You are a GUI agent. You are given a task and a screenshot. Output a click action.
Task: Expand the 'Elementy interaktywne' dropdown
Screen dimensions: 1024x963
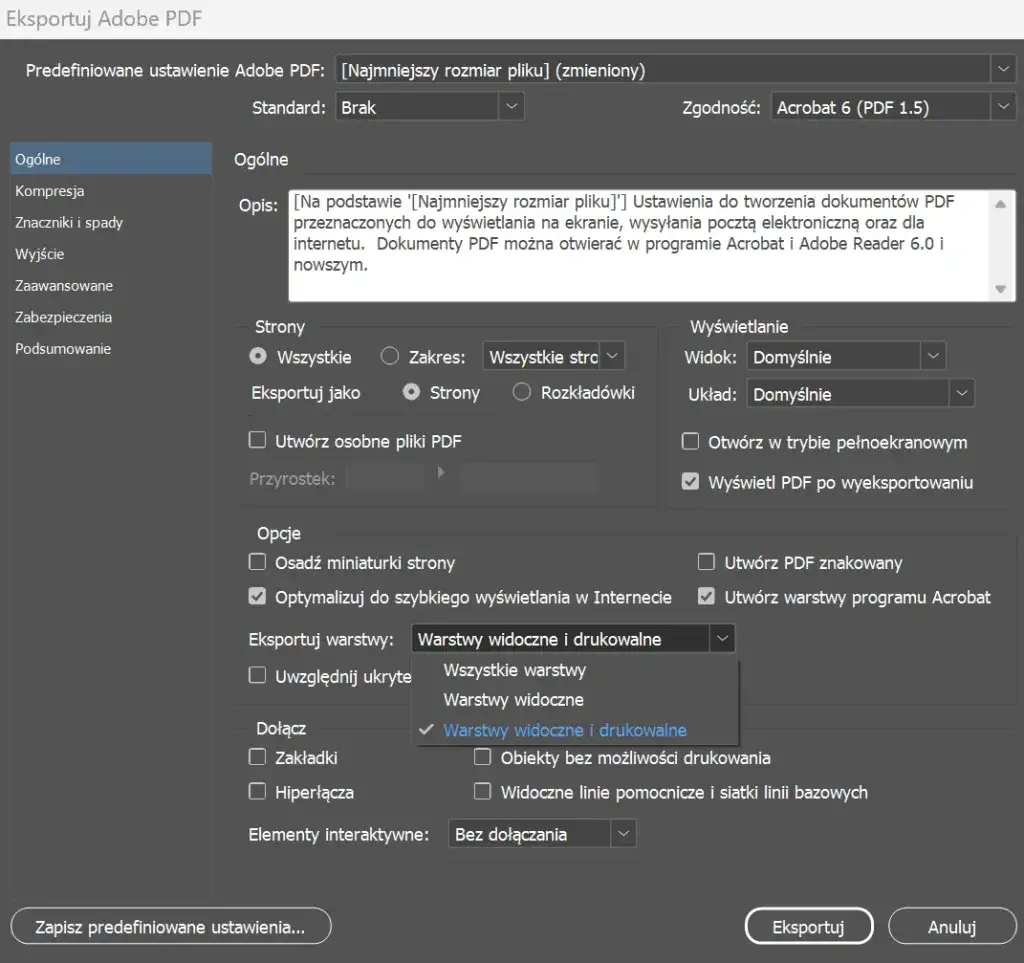(x=541, y=834)
